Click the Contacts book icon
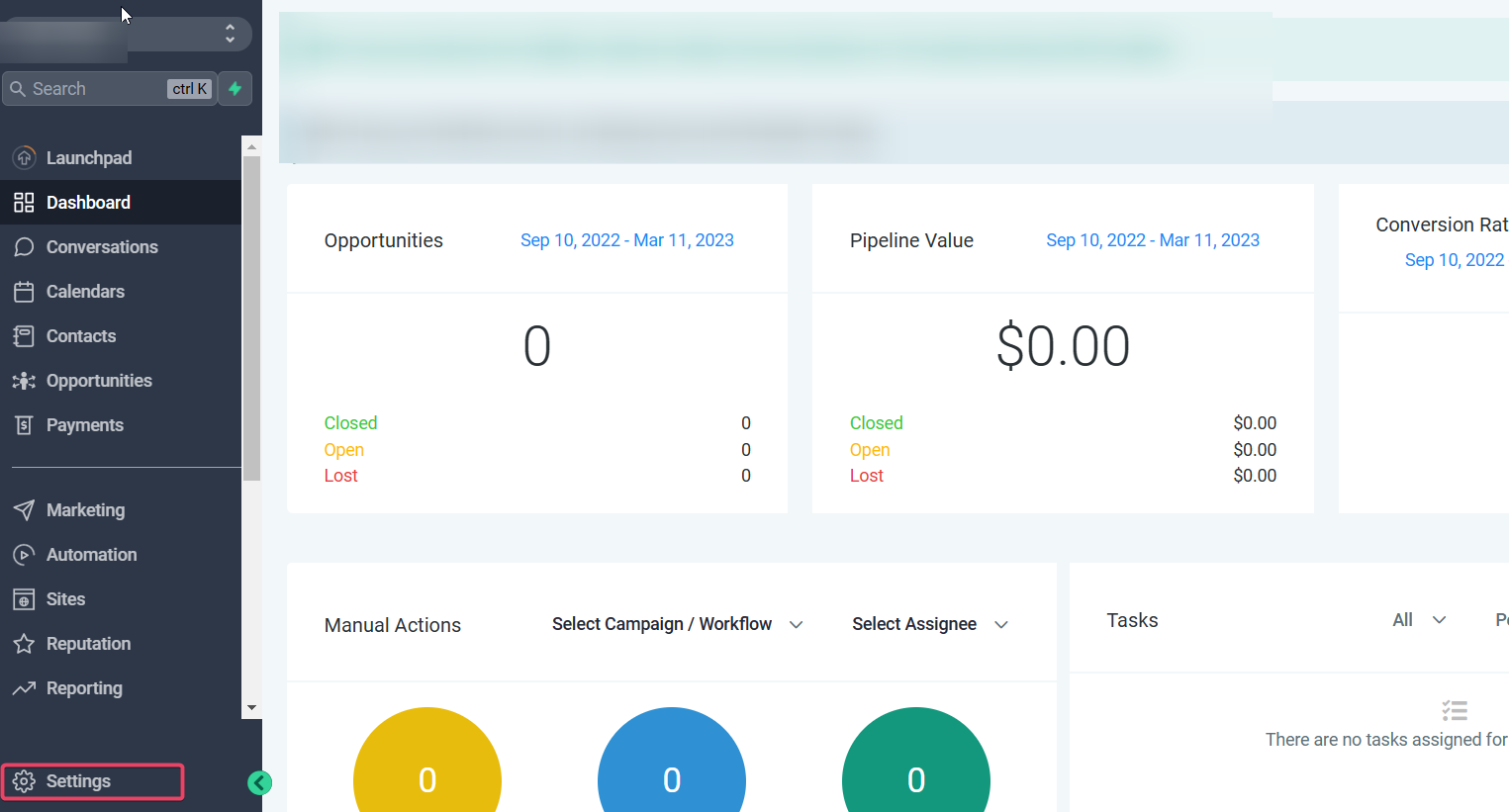The height and width of the screenshot is (812, 1509). point(24,335)
